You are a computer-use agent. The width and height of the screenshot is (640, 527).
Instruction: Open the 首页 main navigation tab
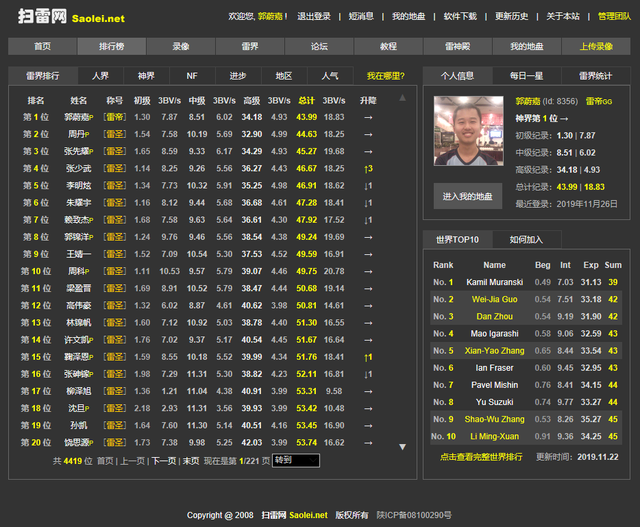click(x=42, y=46)
